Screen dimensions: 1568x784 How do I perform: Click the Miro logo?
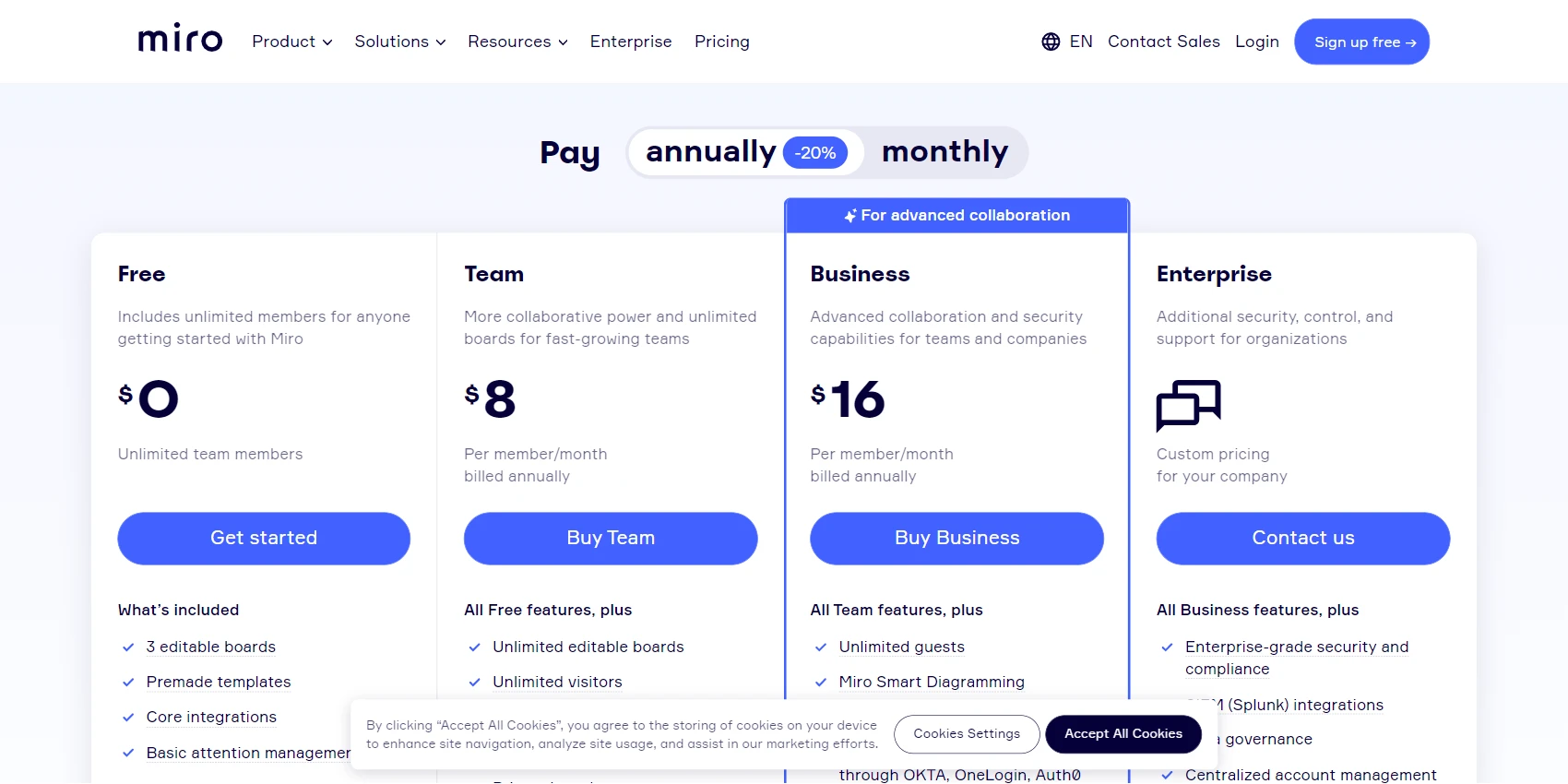tap(180, 39)
